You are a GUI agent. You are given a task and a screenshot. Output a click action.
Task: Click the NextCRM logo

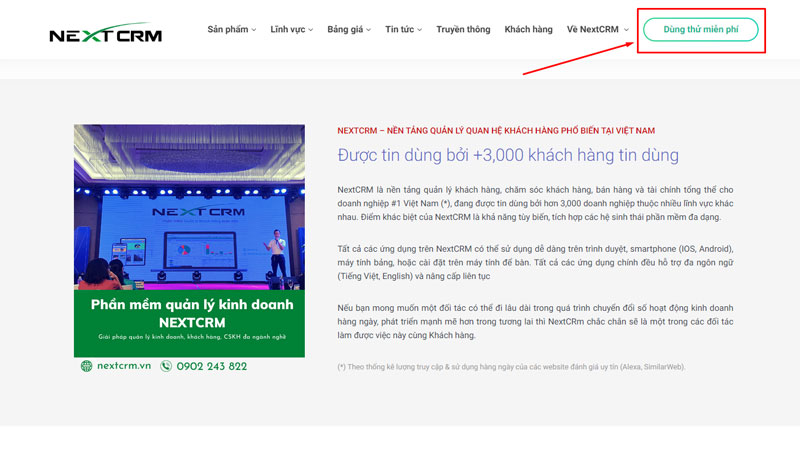point(106,32)
